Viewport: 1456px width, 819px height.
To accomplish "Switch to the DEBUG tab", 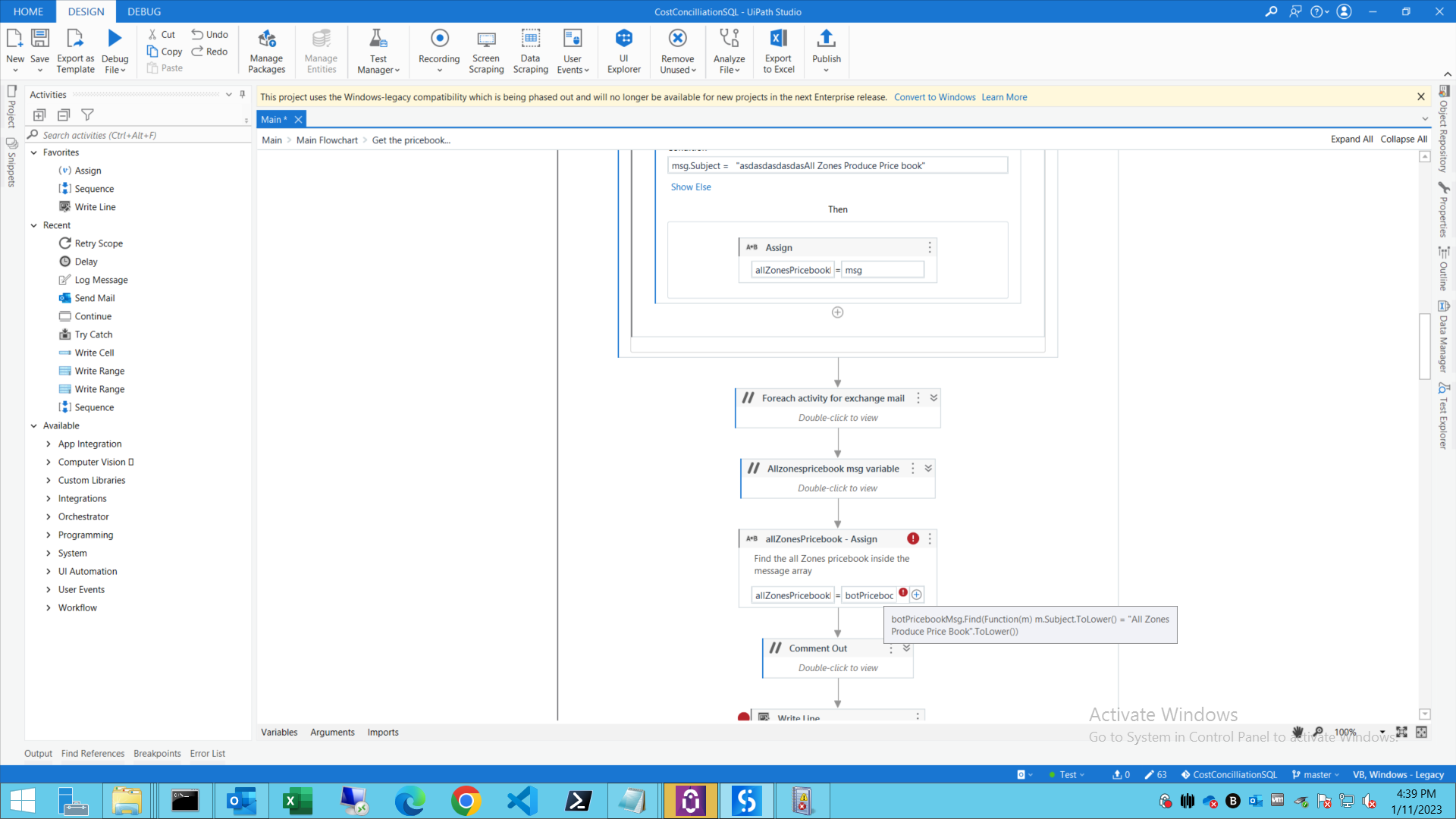I will click(x=144, y=11).
